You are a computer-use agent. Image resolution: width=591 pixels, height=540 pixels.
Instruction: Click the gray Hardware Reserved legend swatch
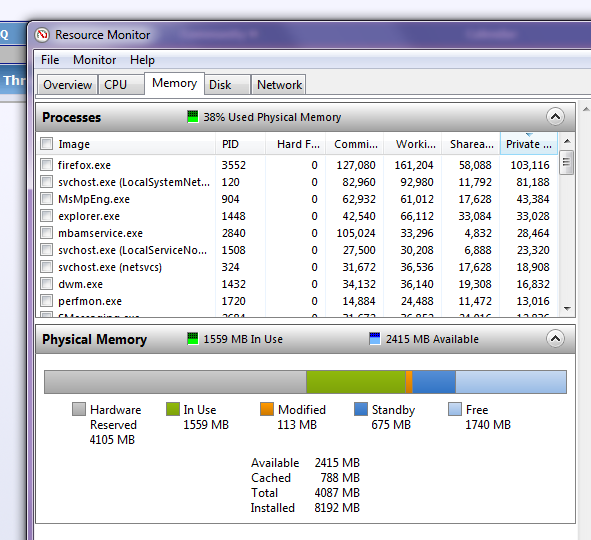[79, 409]
